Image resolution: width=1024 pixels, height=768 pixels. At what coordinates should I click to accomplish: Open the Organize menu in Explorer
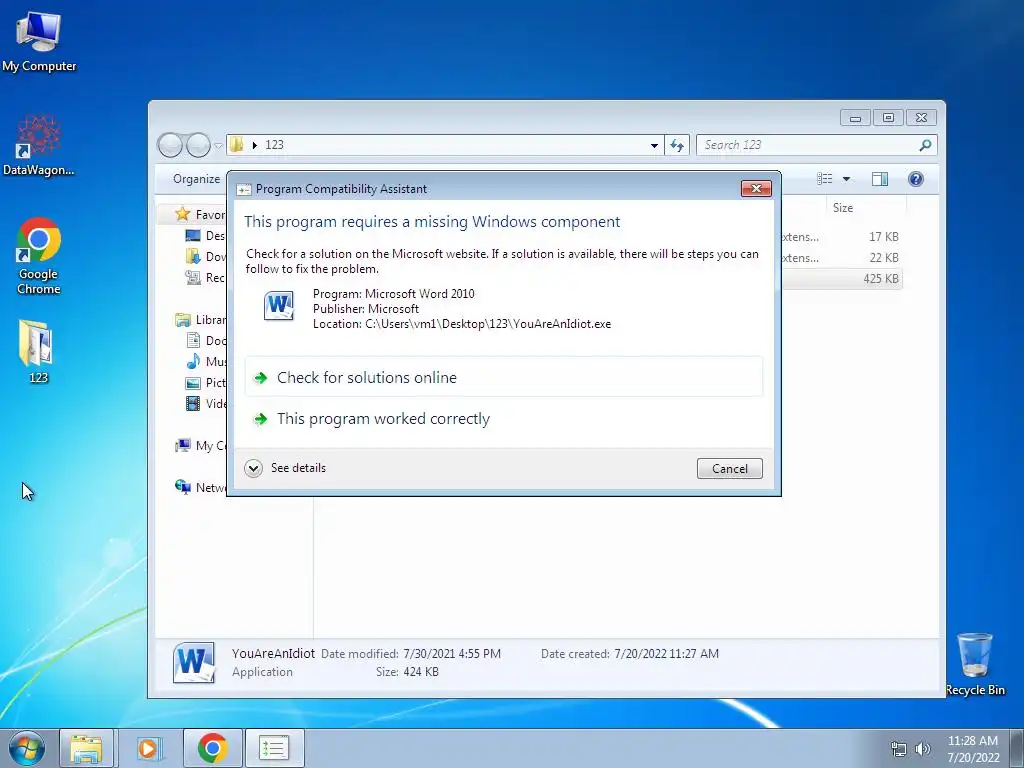pyautogui.click(x=196, y=179)
